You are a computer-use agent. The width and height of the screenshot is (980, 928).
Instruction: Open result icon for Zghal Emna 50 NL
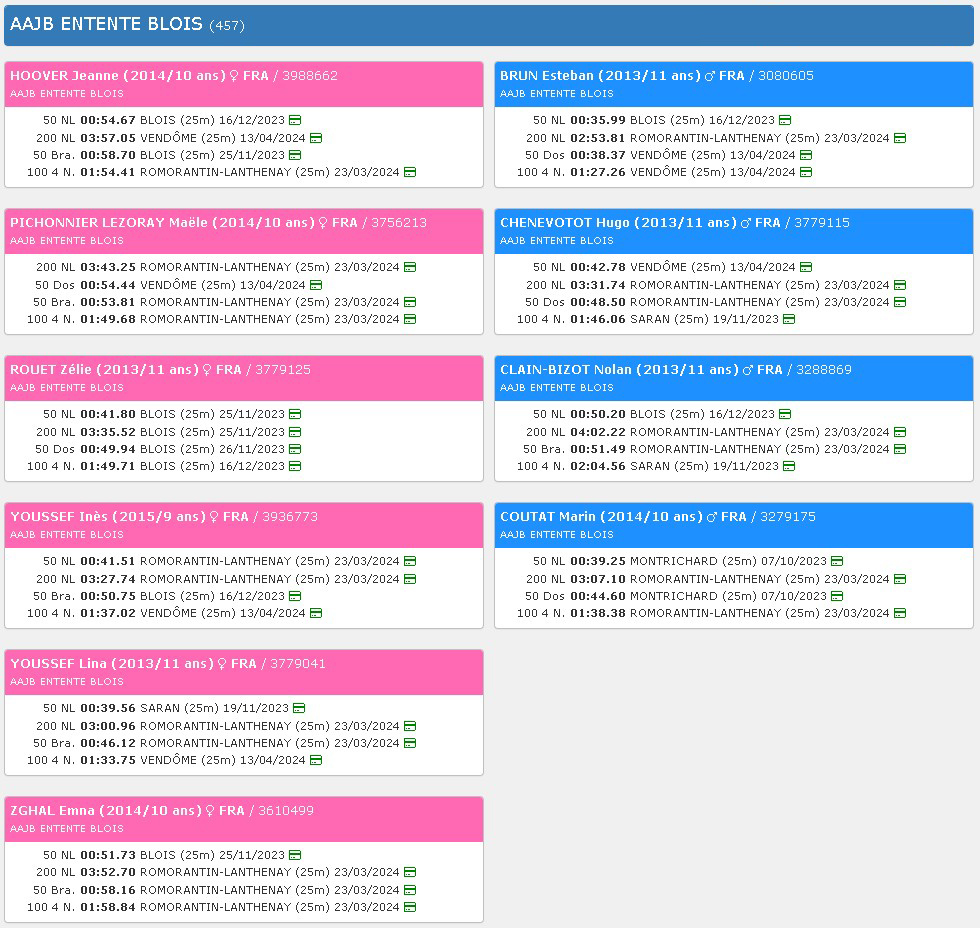295,855
